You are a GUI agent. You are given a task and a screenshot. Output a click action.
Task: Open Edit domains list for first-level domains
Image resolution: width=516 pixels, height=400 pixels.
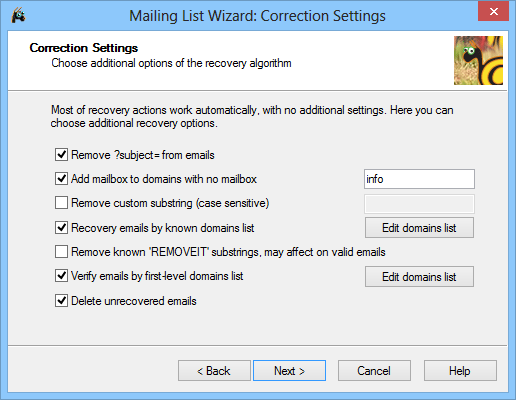pos(419,276)
